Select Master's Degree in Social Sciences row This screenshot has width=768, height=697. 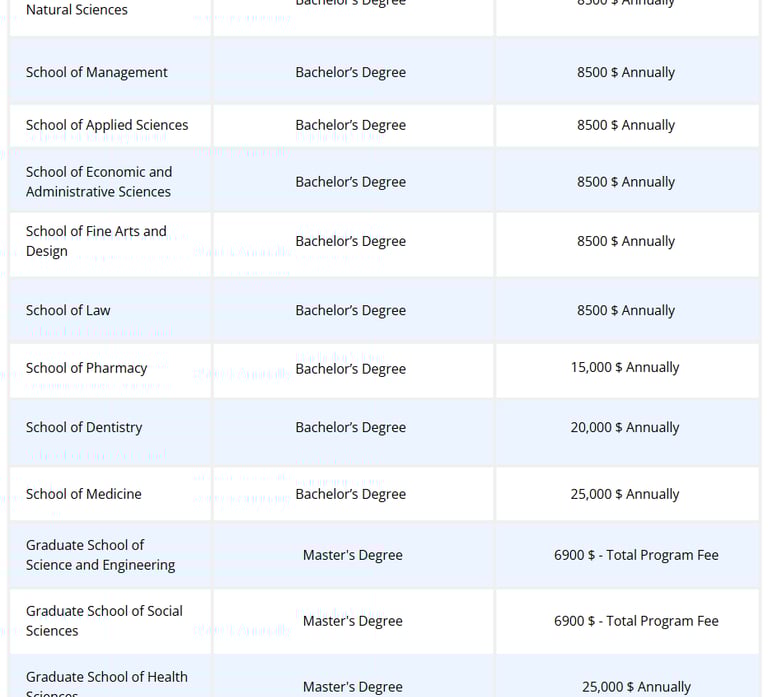pos(353,621)
